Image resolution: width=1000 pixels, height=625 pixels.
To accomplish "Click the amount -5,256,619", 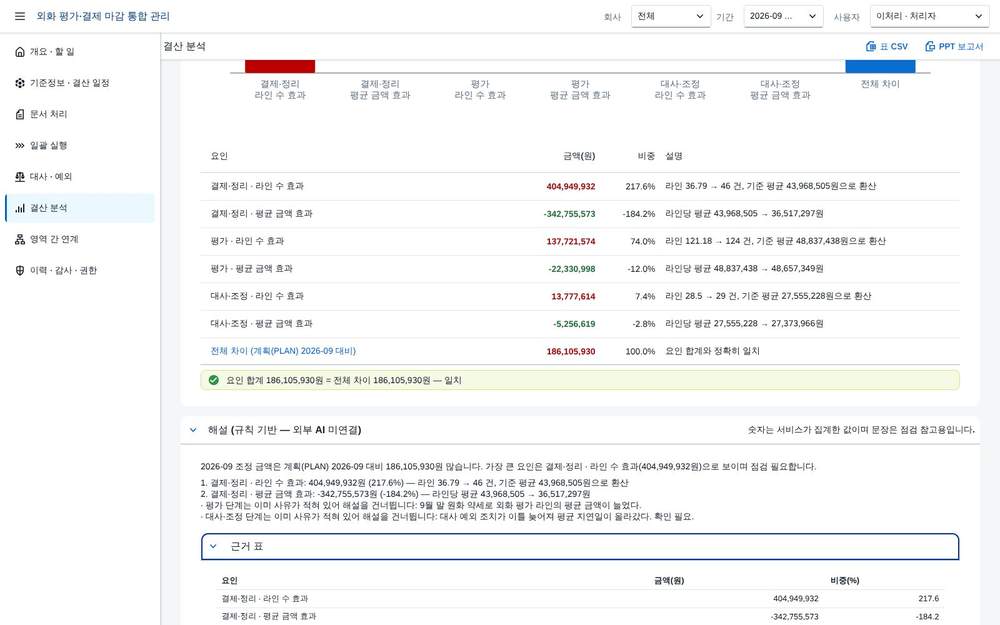I will click(574, 324).
